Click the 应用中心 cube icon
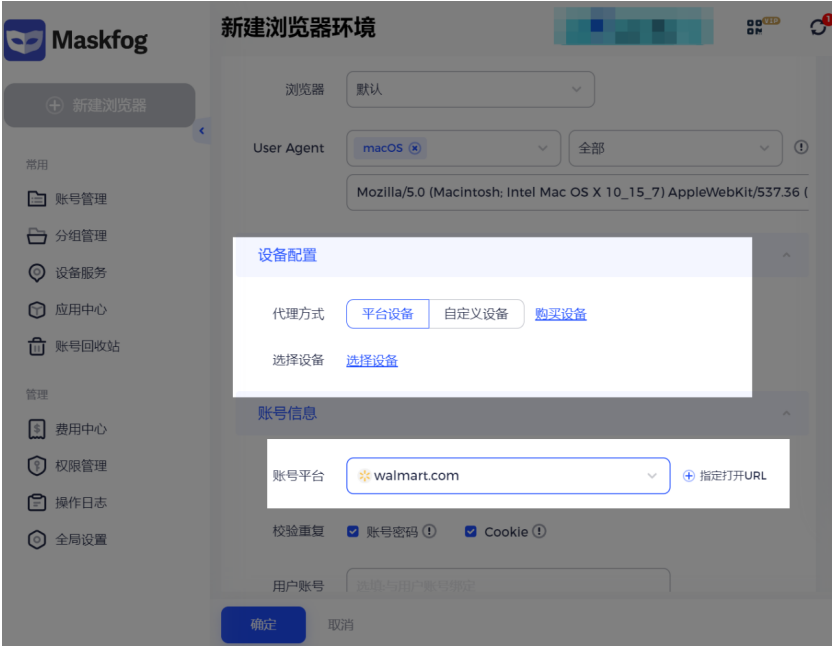832x646 pixels. tap(37, 309)
